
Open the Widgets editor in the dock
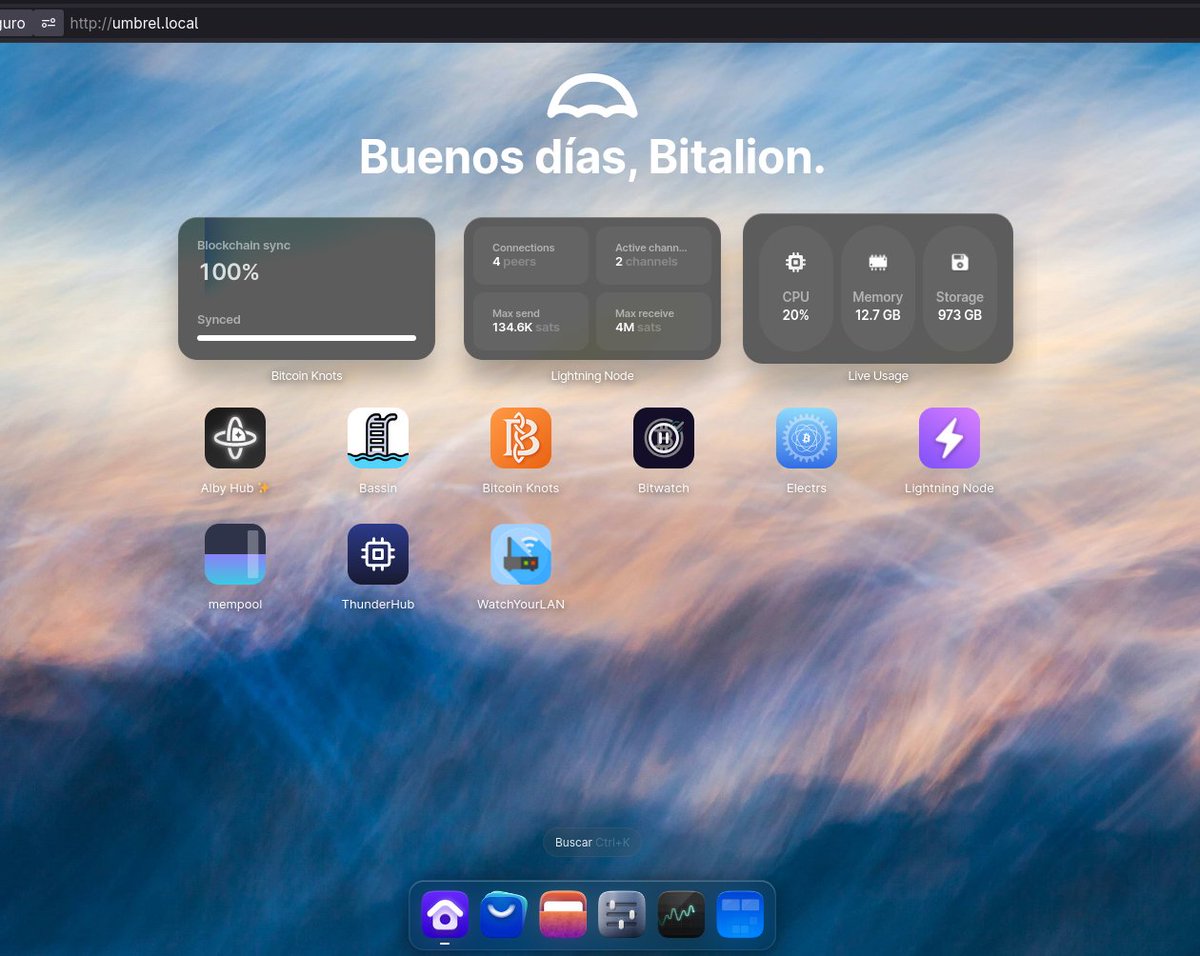point(740,914)
